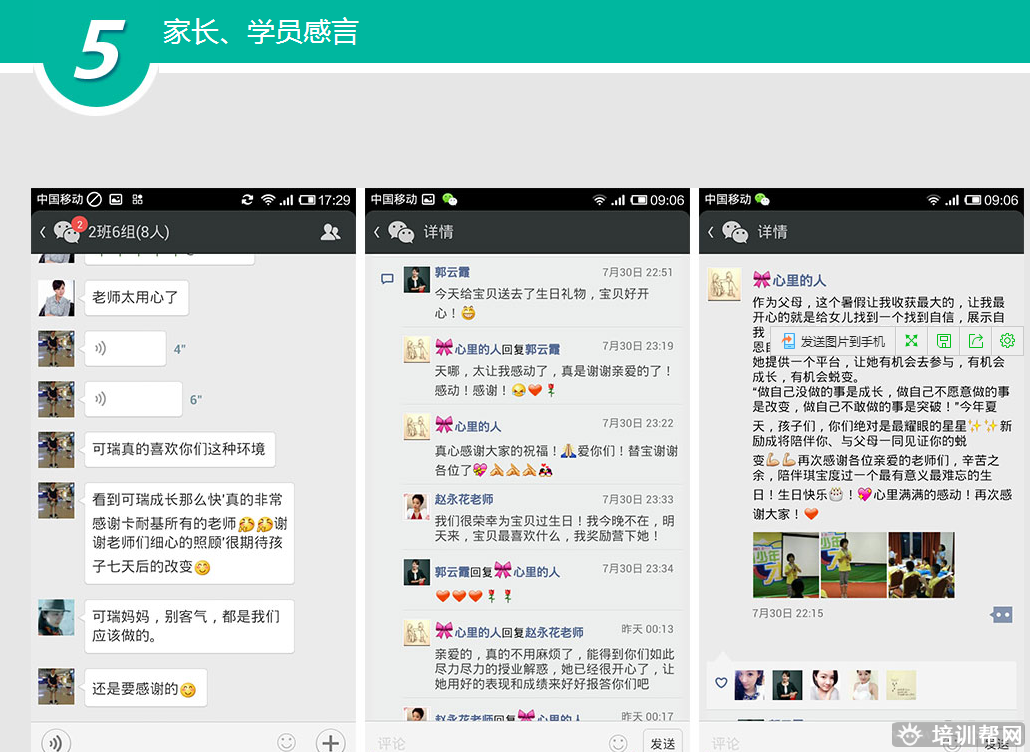Tap second liker avatar in dark suit
Screen dimensions: 1030x752
787,685
